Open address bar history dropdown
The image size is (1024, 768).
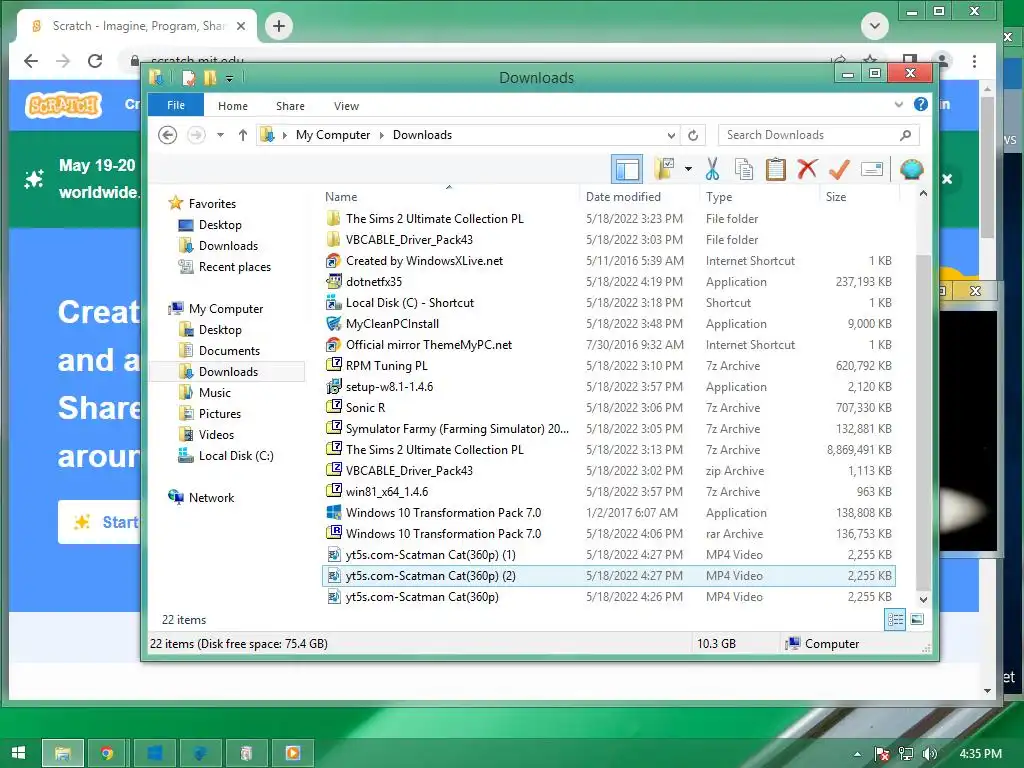pyautogui.click(x=671, y=135)
